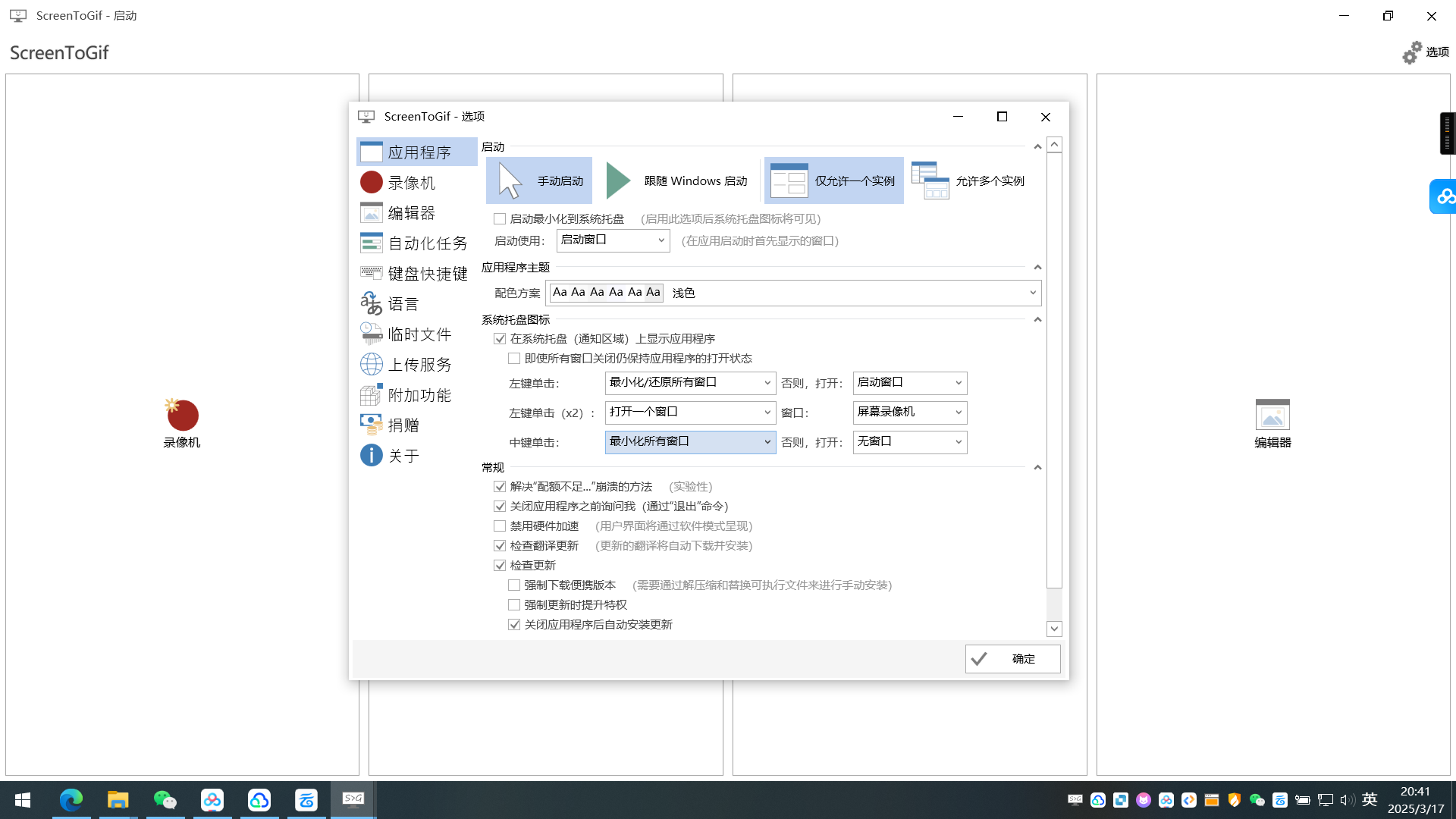Click the 选项 gear icon in main window
1456x819 pixels.
click(x=1412, y=52)
